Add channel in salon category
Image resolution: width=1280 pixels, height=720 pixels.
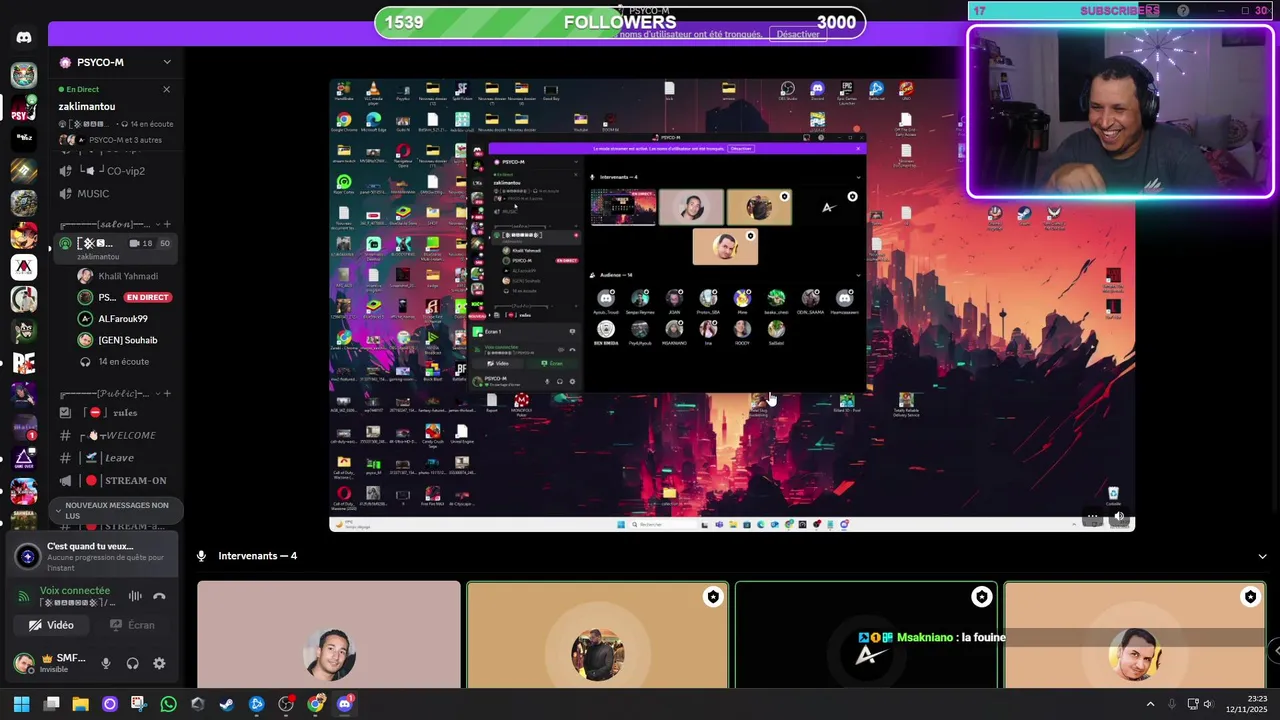point(167,224)
